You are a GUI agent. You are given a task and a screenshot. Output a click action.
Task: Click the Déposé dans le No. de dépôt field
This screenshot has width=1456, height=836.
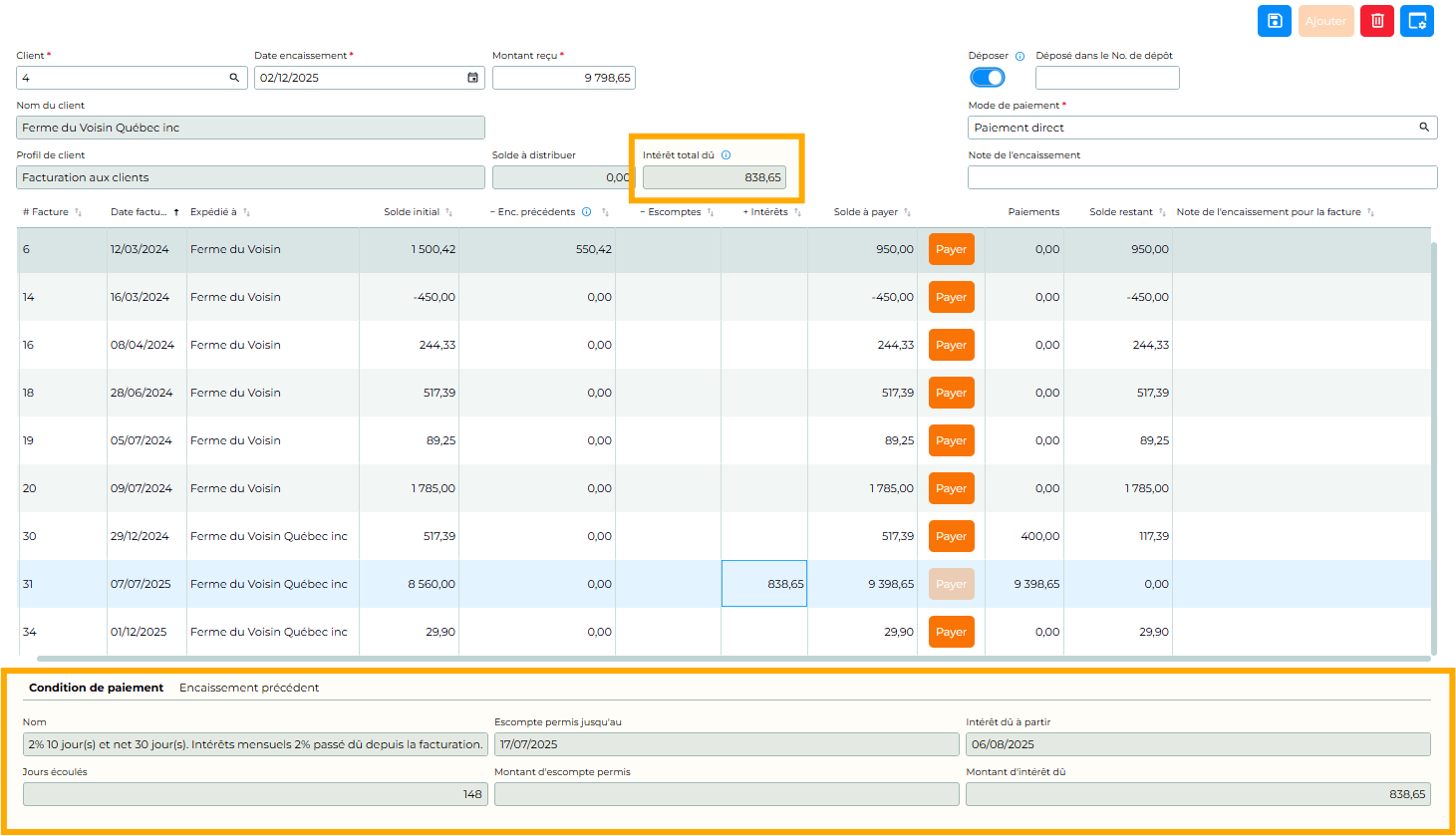(1107, 78)
